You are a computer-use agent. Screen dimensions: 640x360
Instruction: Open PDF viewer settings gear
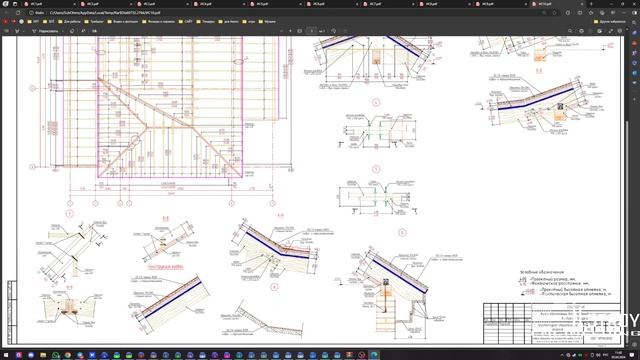pyautogui.click(x=620, y=31)
